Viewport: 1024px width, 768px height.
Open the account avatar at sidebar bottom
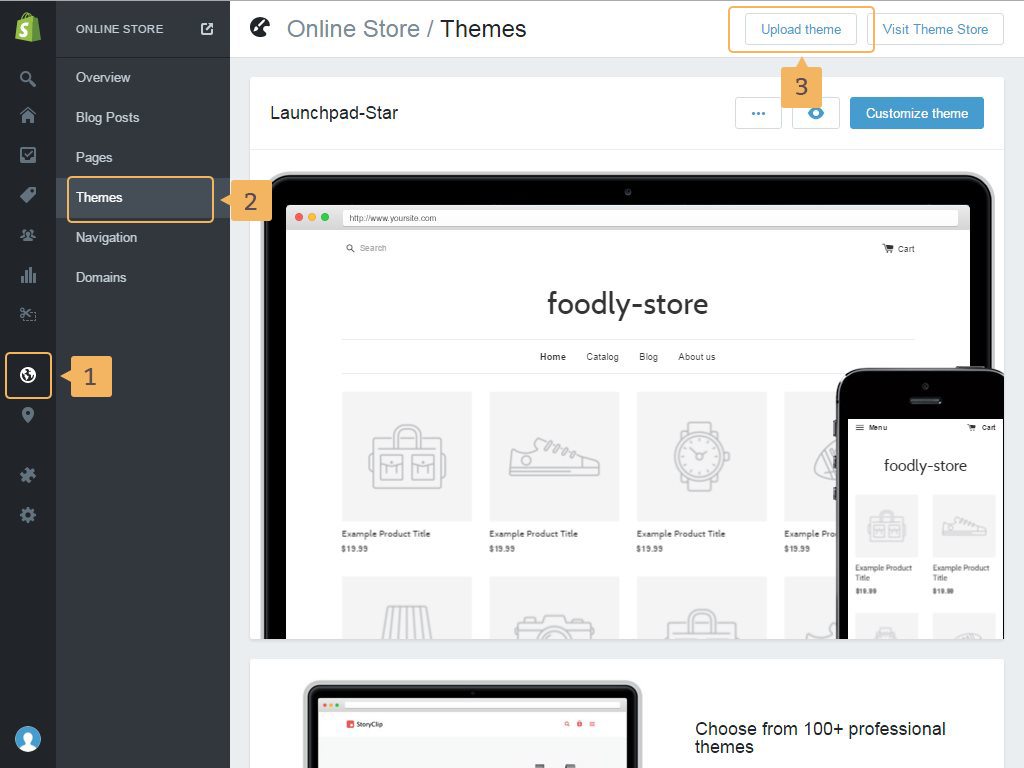28,739
